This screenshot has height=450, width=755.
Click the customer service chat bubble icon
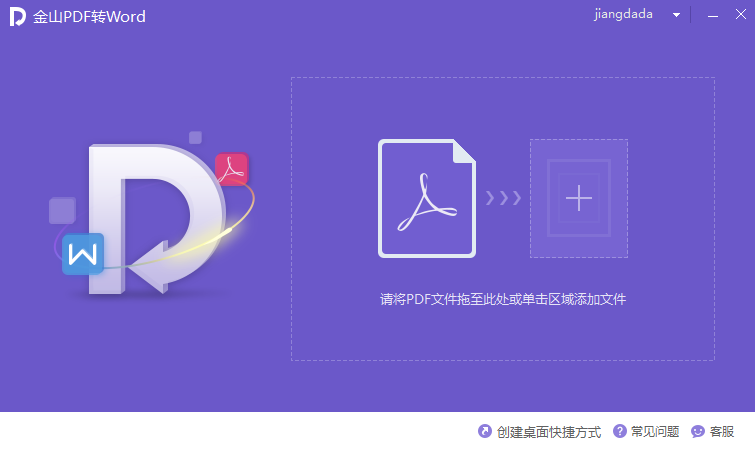click(x=698, y=432)
